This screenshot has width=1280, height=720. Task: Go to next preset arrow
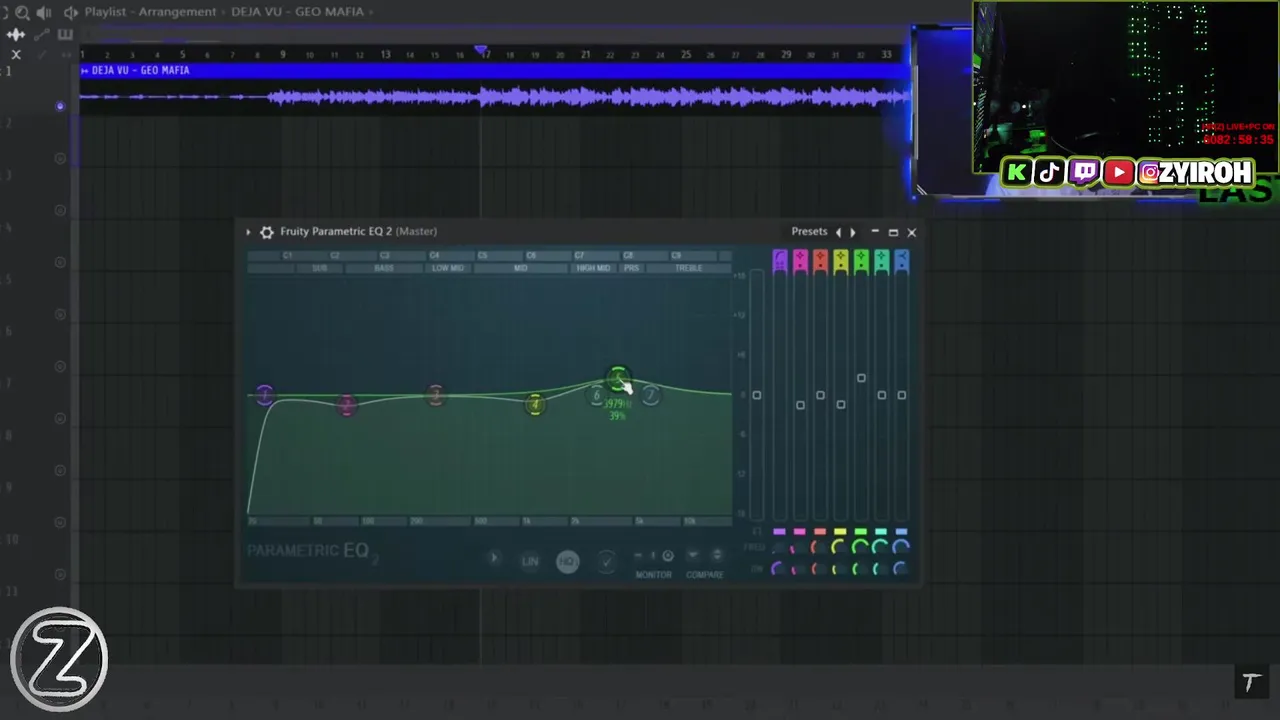(x=852, y=232)
